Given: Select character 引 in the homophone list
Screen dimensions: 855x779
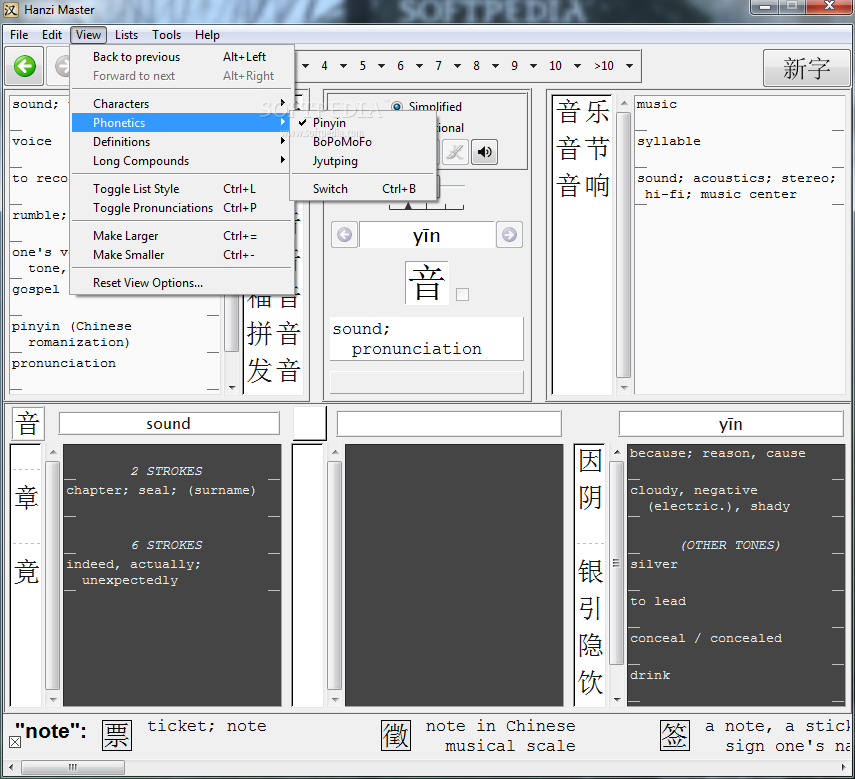Looking at the screenshot, I should click(590, 609).
